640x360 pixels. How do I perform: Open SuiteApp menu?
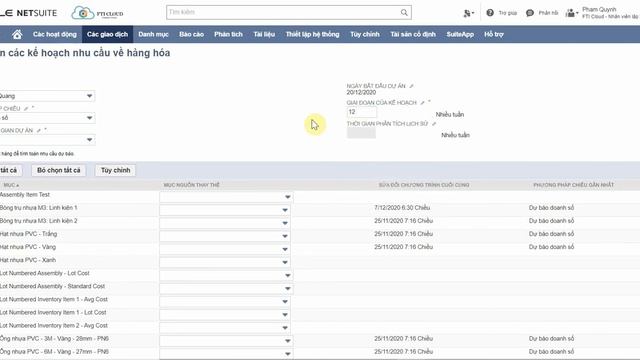tap(460, 34)
